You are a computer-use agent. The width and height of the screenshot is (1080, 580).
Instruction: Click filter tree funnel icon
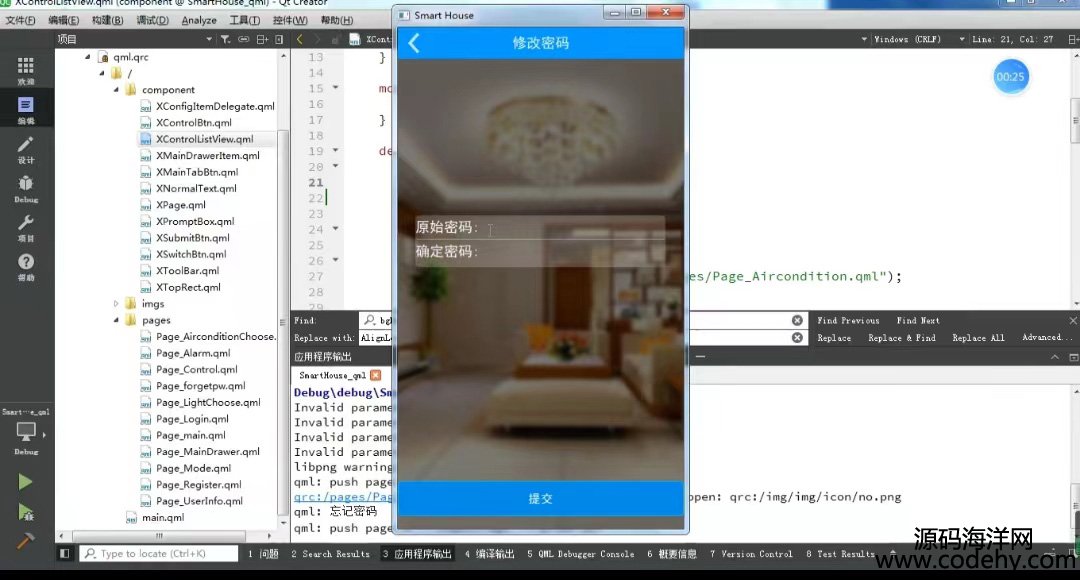coord(225,39)
